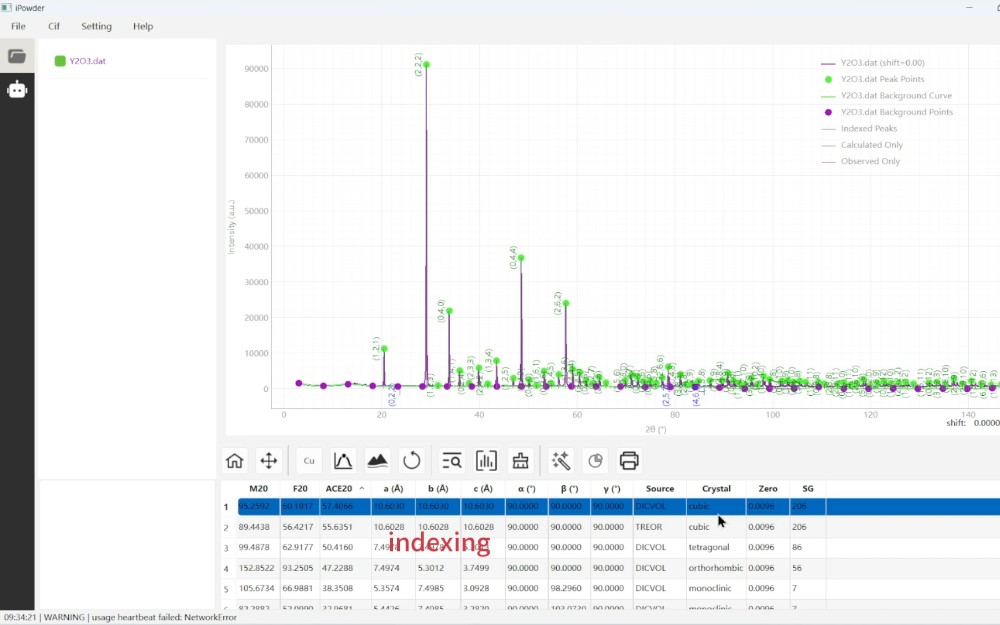Click SG value 86
Viewport: 1000px width, 625px height.
pyautogui.click(x=797, y=547)
